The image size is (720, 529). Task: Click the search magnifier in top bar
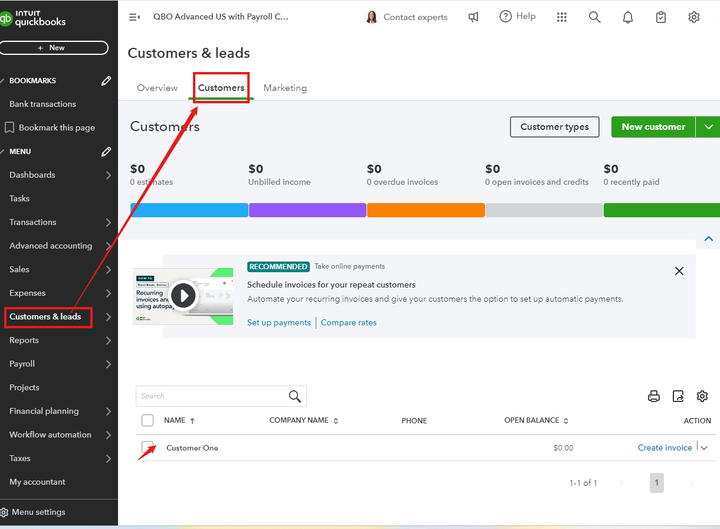pyautogui.click(x=595, y=17)
